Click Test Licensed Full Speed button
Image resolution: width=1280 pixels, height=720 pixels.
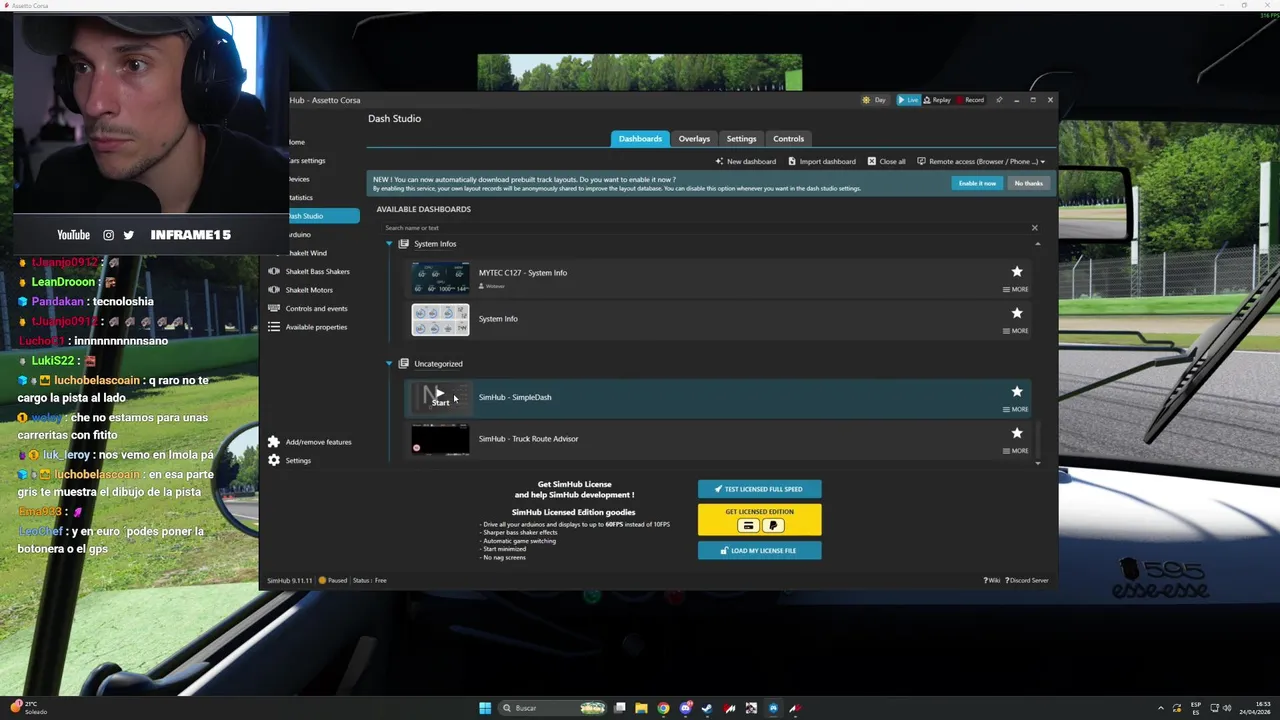(759, 489)
